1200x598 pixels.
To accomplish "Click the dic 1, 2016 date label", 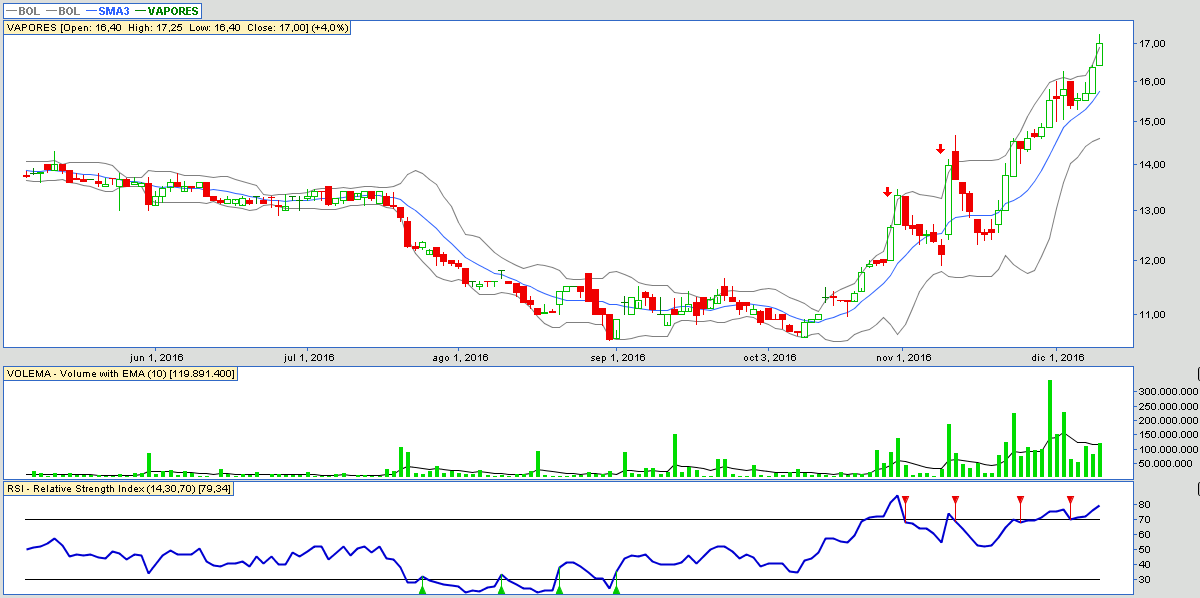I will coord(1058,357).
